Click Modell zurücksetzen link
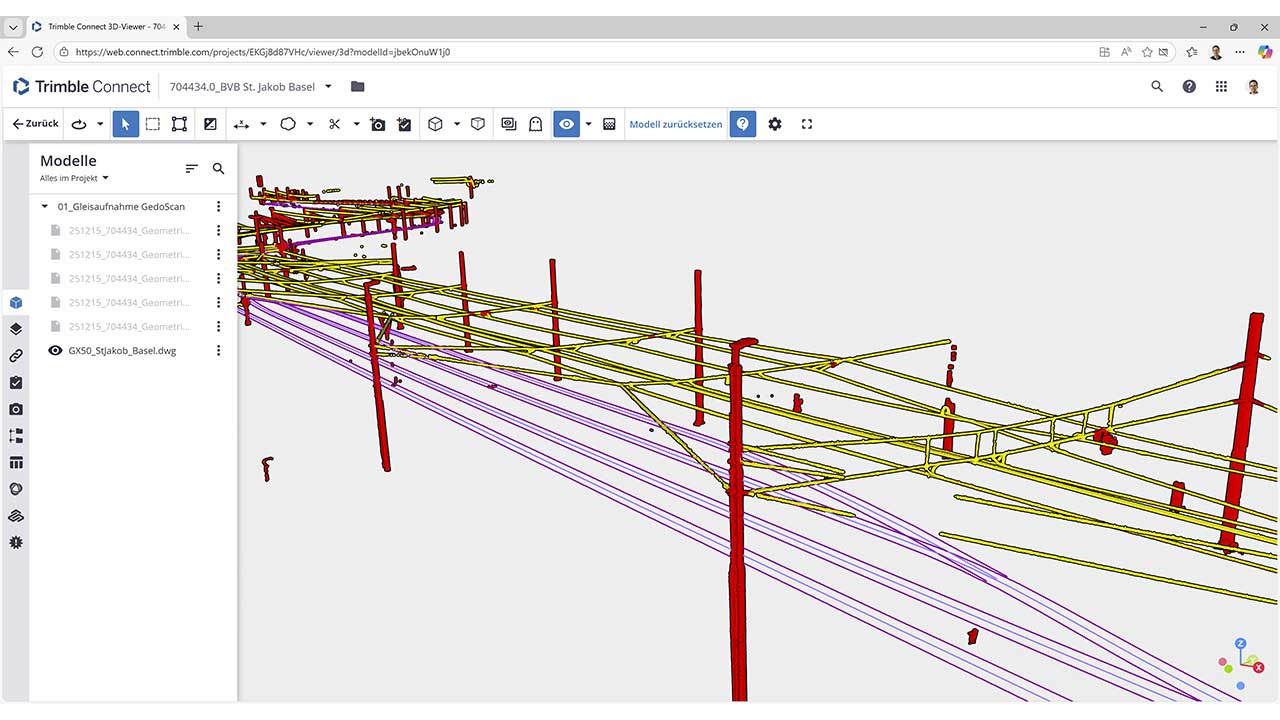 [675, 124]
